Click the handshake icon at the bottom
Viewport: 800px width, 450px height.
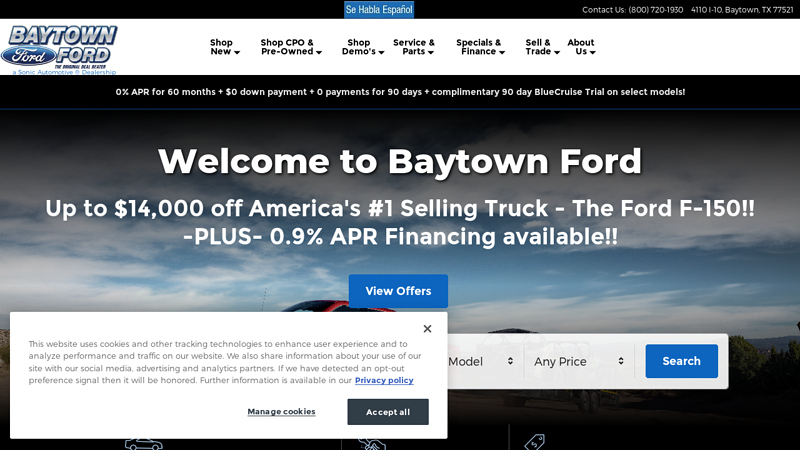[x=372, y=443]
